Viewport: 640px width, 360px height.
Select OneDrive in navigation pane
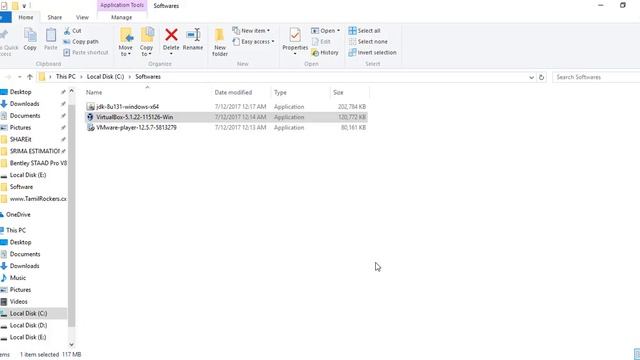point(18,215)
